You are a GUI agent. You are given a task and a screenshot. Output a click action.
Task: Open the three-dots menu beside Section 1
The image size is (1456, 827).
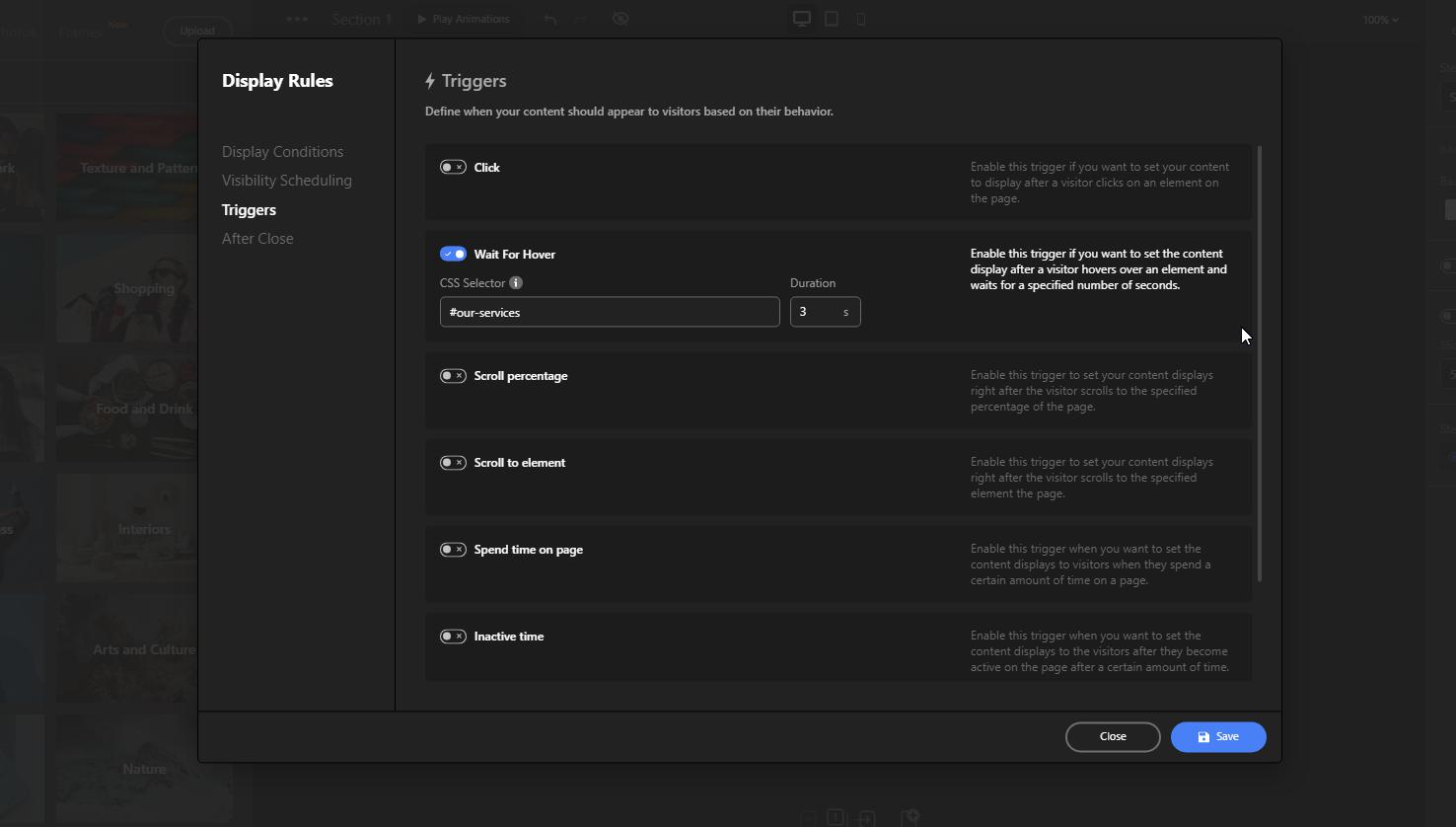297,19
